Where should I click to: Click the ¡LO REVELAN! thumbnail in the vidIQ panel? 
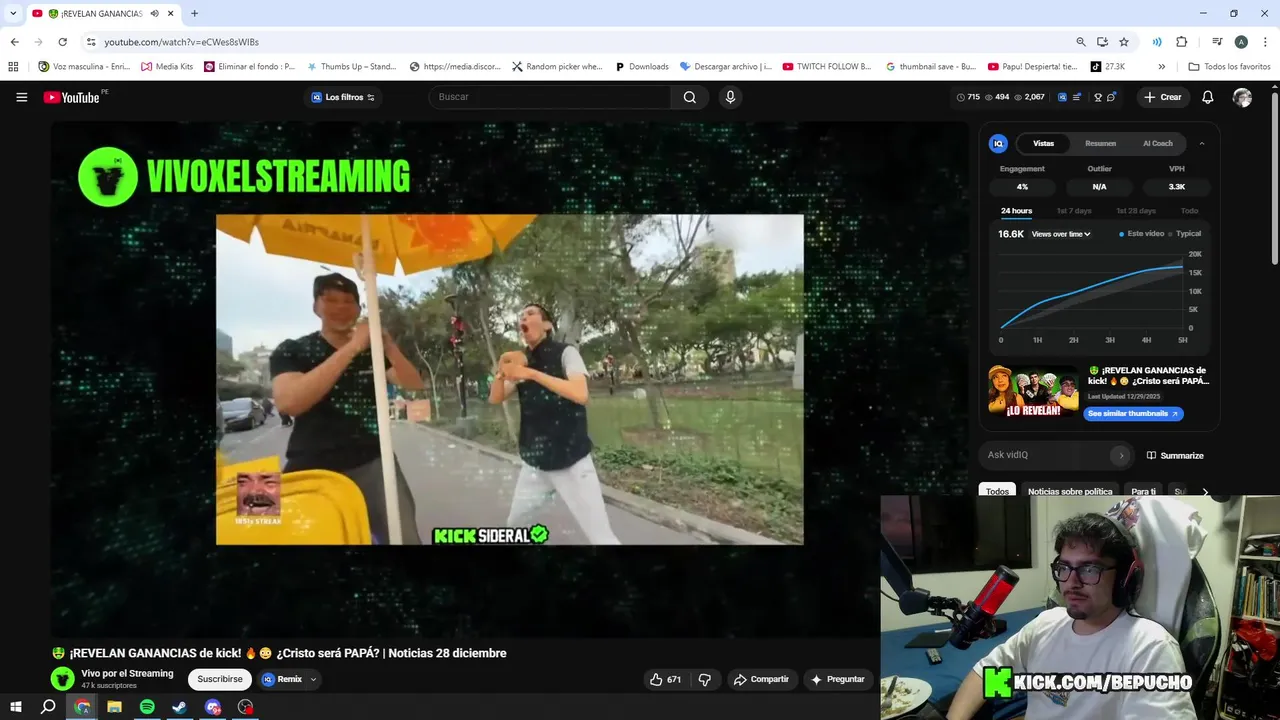1033,391
